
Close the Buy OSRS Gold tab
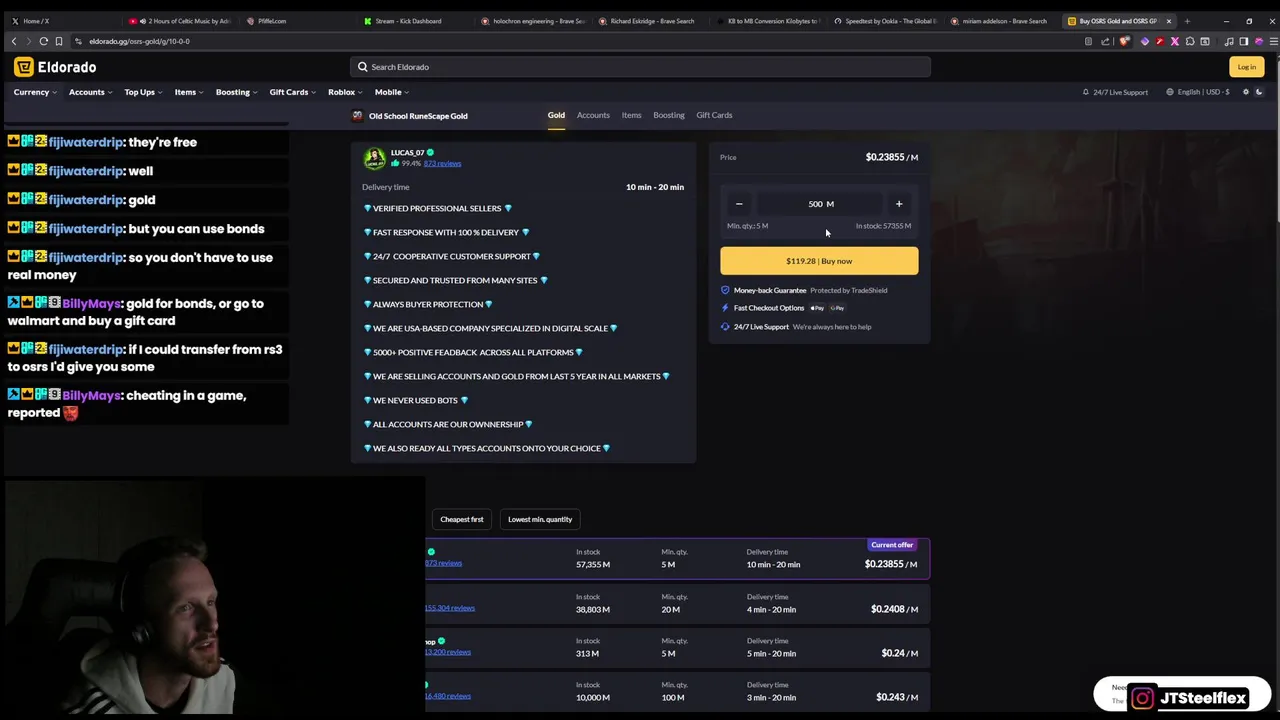(x=1168, y=21)
